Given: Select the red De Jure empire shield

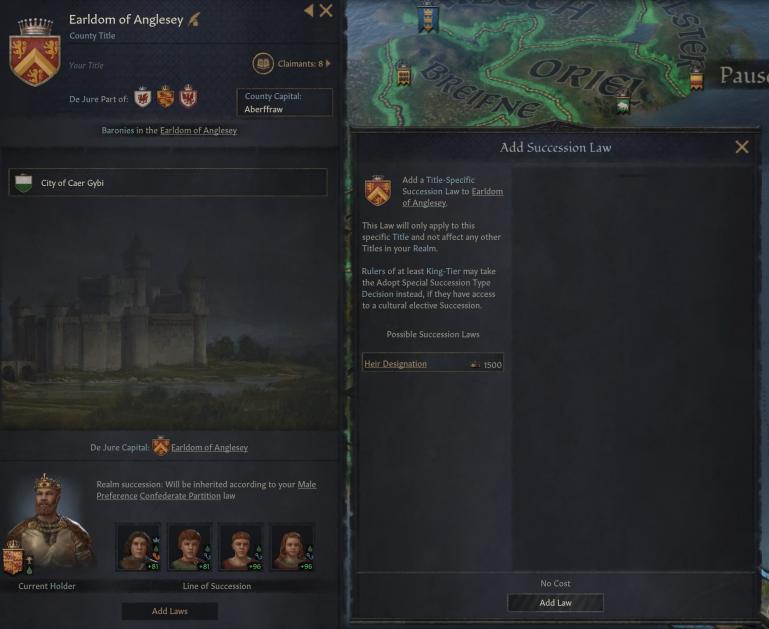Looking at the screenshot, I should point(188,96).
